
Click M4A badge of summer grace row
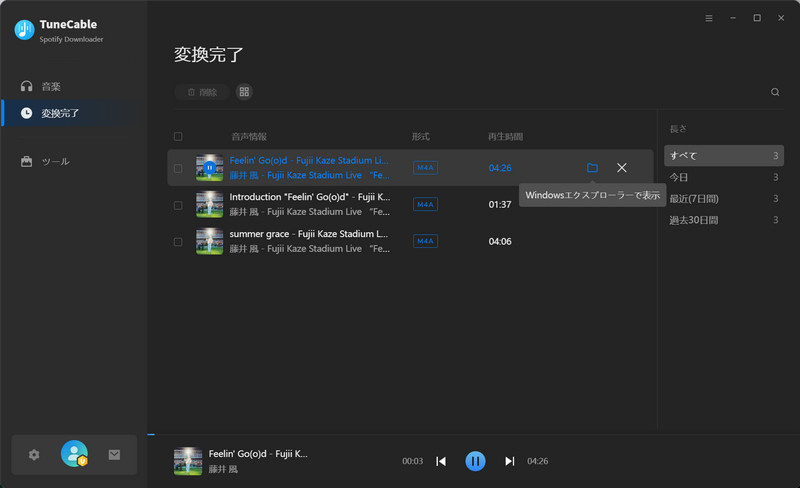425,241
